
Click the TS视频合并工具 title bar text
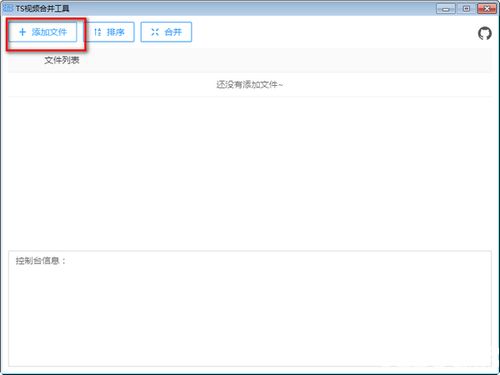pyautogui.click(x=42, y=8)
